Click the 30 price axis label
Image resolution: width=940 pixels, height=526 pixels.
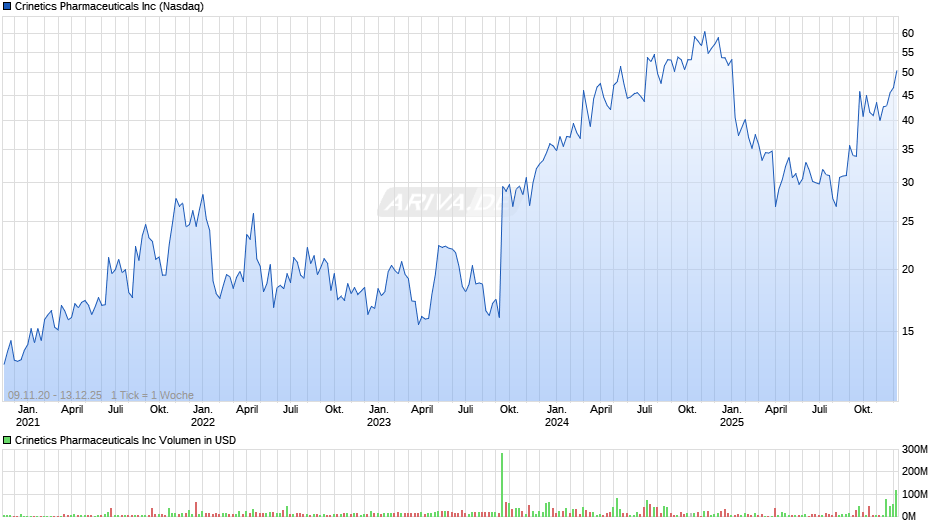click(908, 182)
